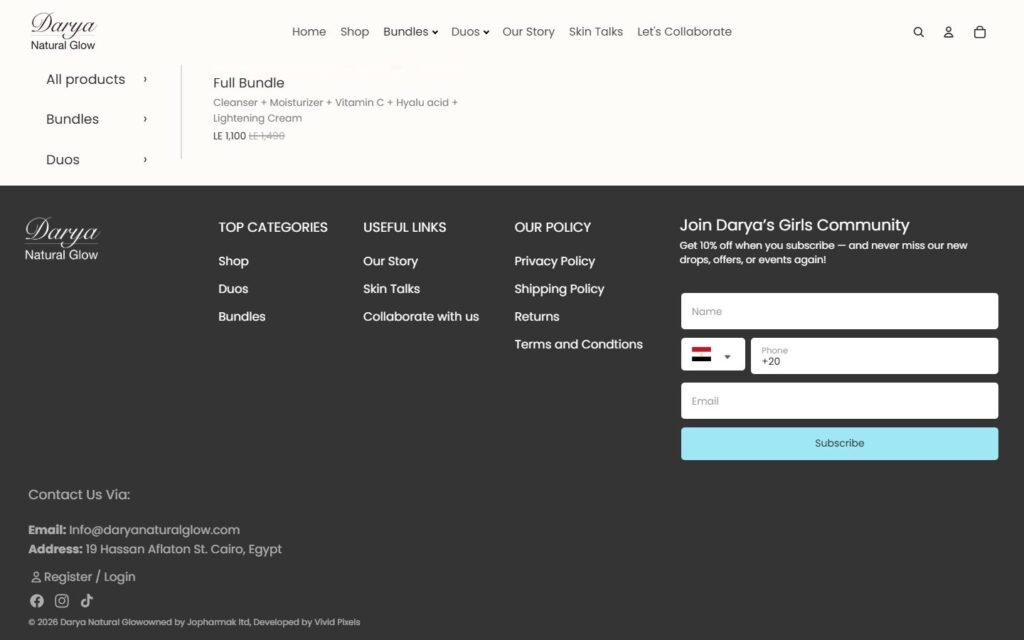The height and width of the screenshot is (640, 1024).
Task: Click the Email input field
Action: (x=839, y=401)
